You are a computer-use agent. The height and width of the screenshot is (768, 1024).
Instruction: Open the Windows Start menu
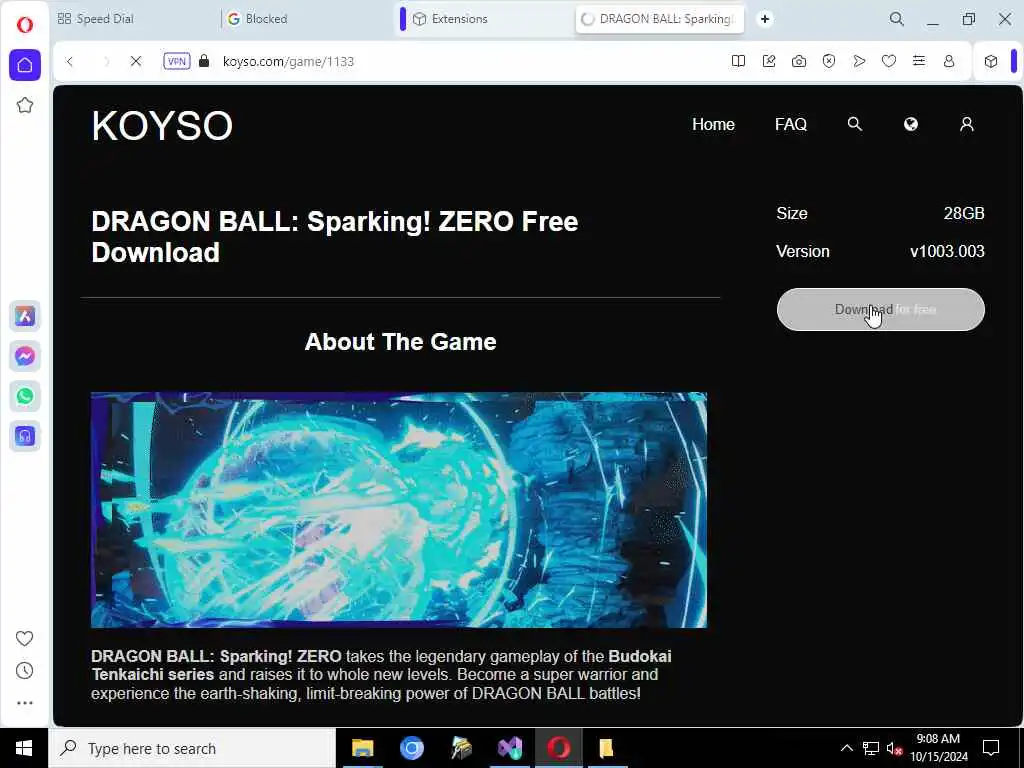pyautogui.click(x=24, y=748)
